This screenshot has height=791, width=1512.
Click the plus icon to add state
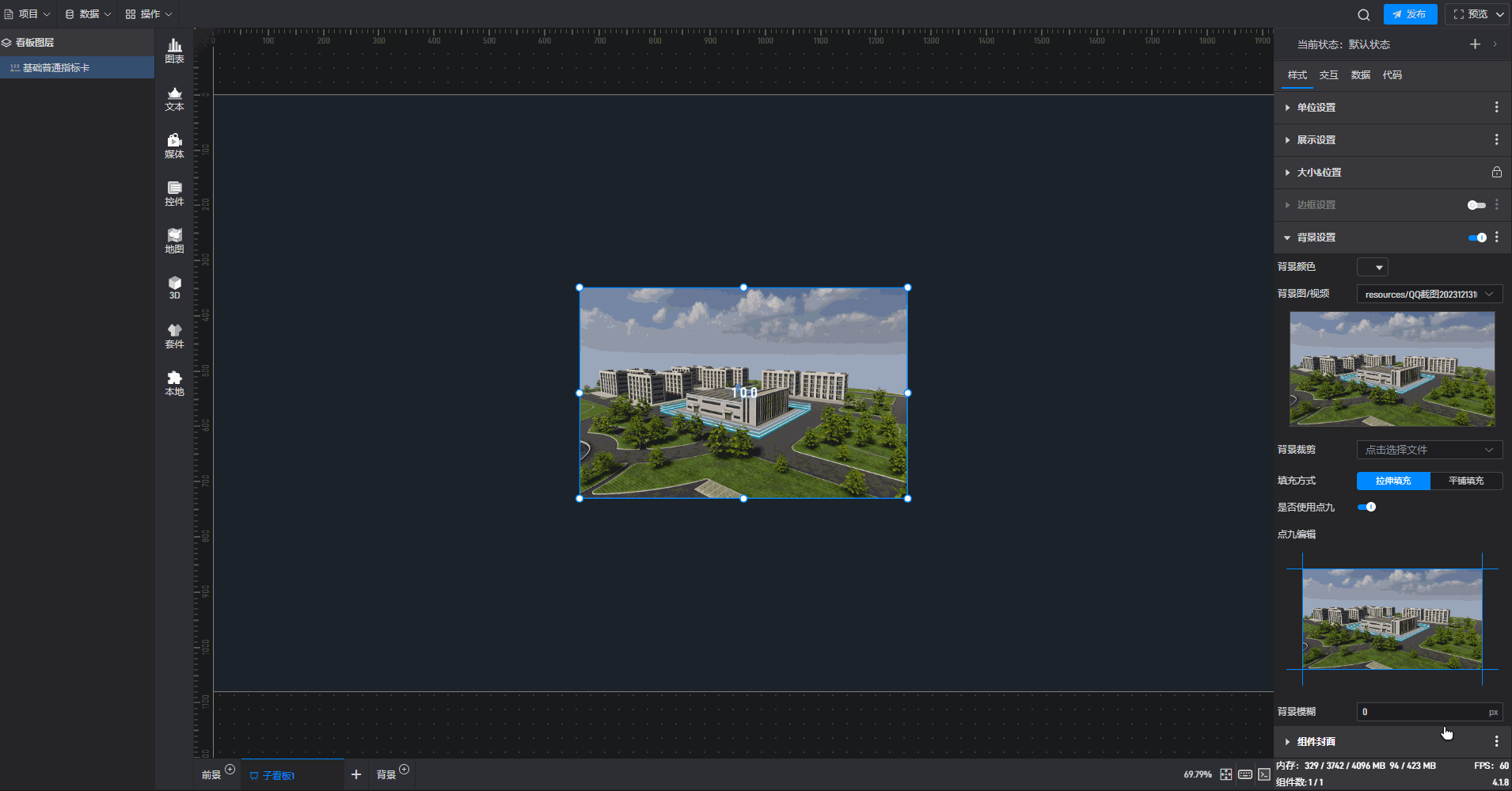pos(1475,44)
